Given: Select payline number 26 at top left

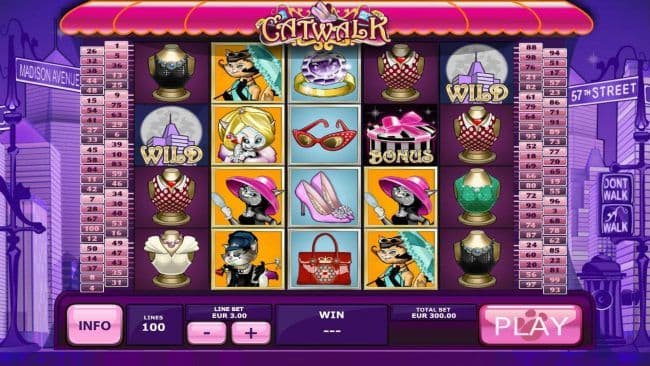Looking at the screenshot, I should [x=92, y=51].
